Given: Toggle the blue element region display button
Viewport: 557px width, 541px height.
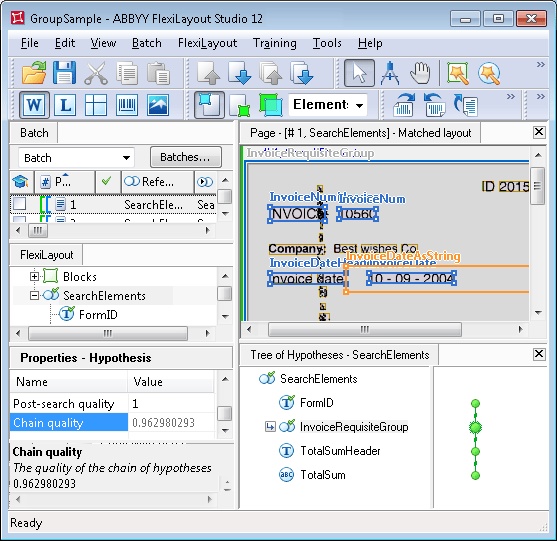Looking at the screenshot, I should (209, 105).
